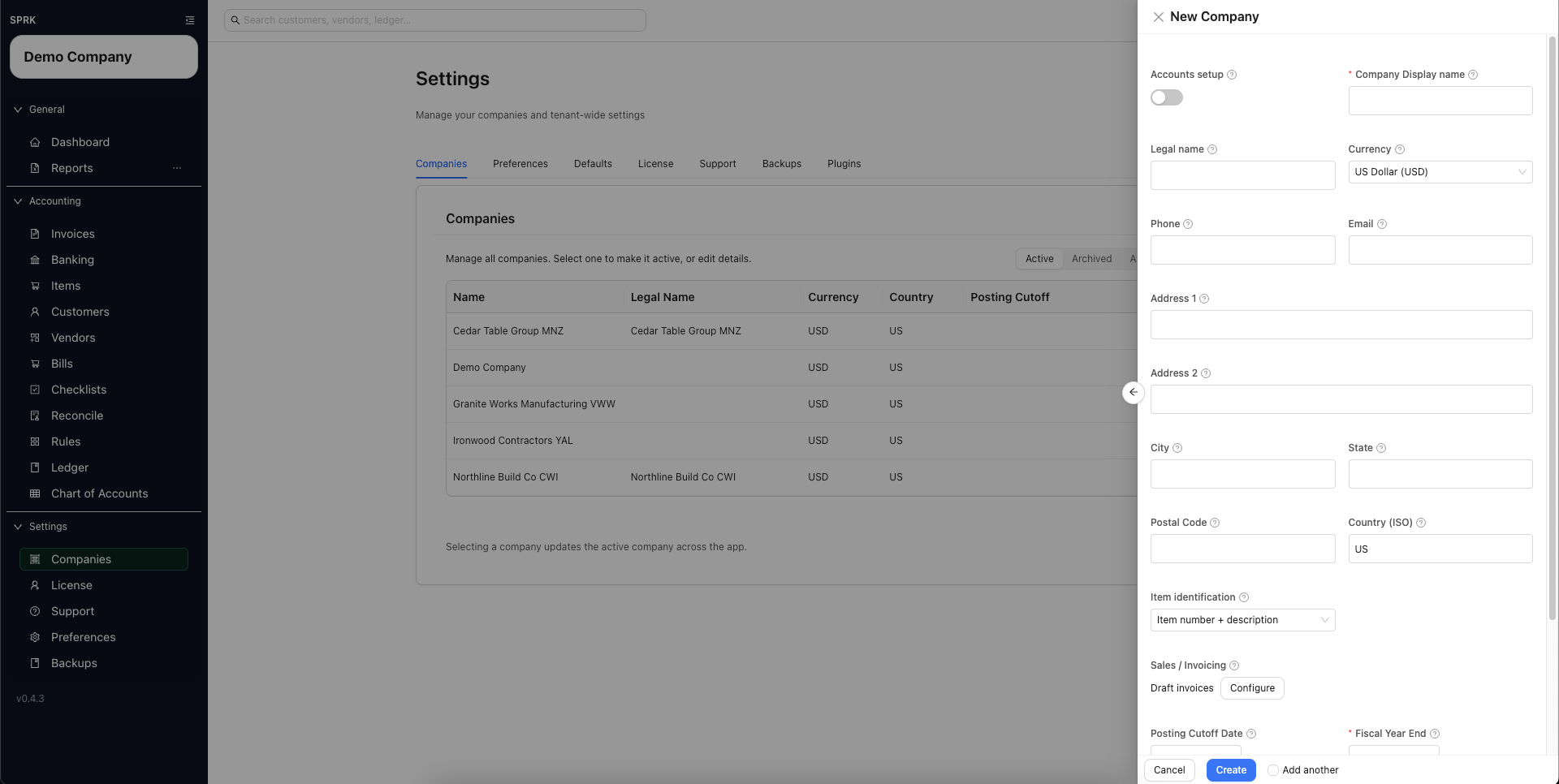Select the Active companies filter
The width and height of the screenshot is (1559, 784).
click(1039, 259)
